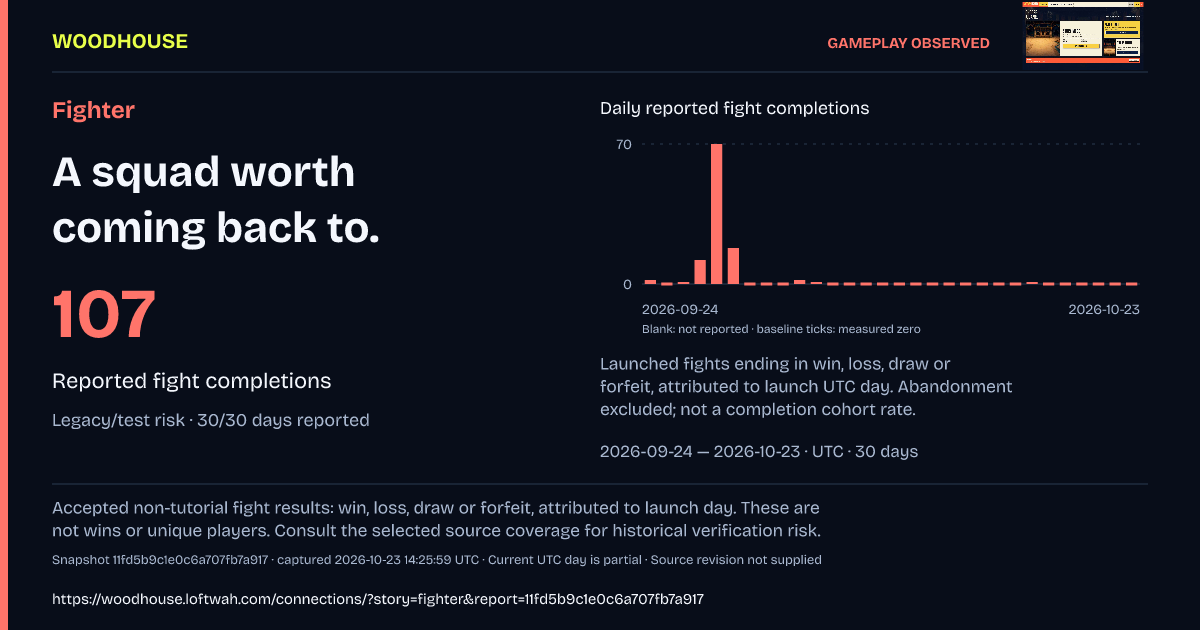Select the bar just left of the peak

tap(700, 272)
